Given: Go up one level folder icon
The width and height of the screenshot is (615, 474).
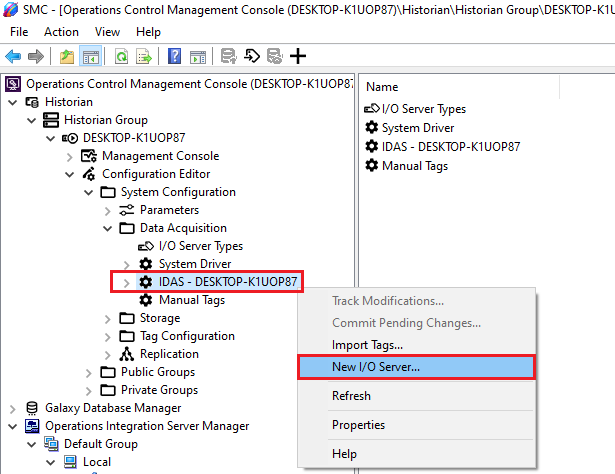Looking at the screenshot, I should [x=67, y=56].
